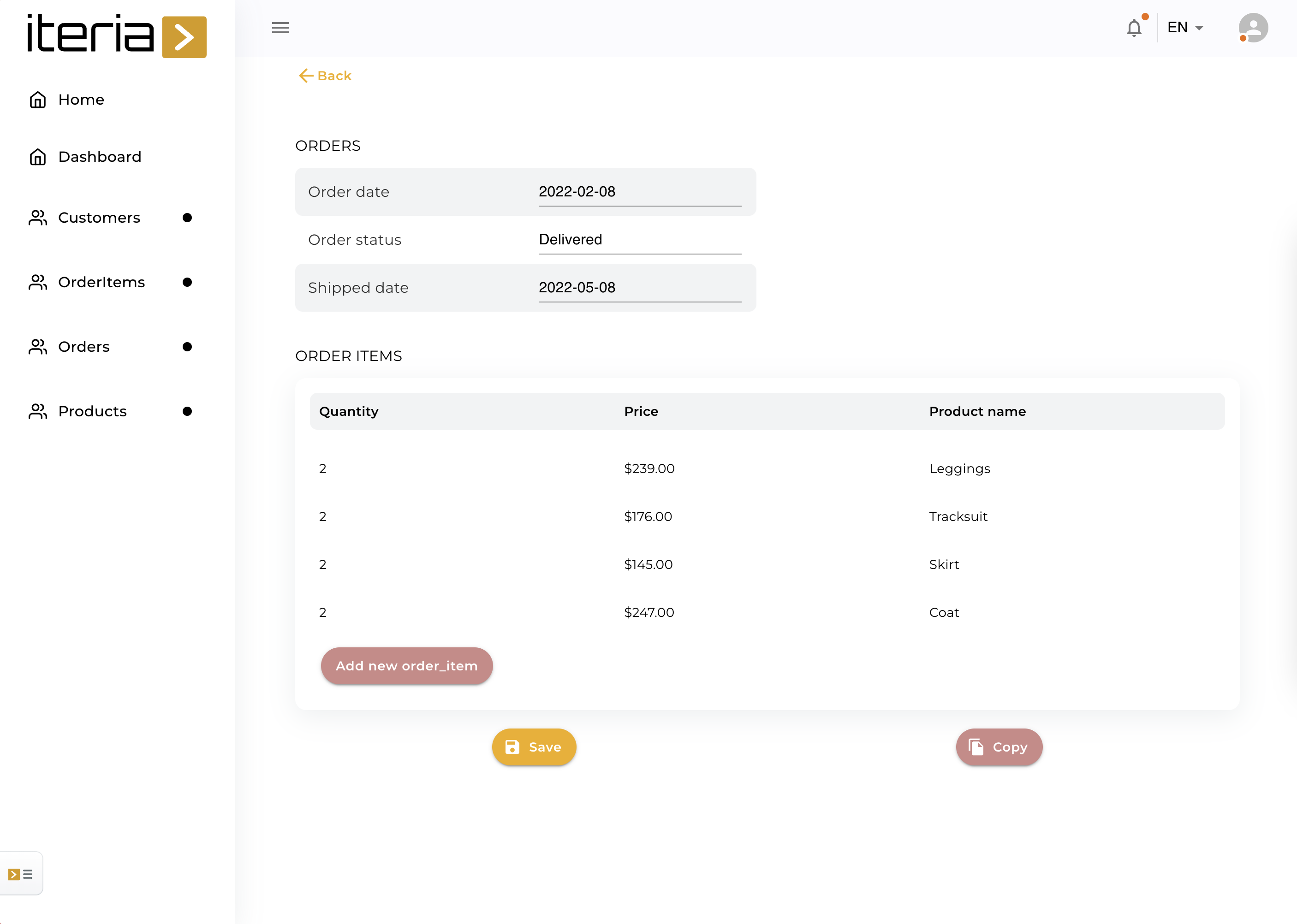Click the Home icon in sidebar
1297x924 pixels.
tap(37, 100)
